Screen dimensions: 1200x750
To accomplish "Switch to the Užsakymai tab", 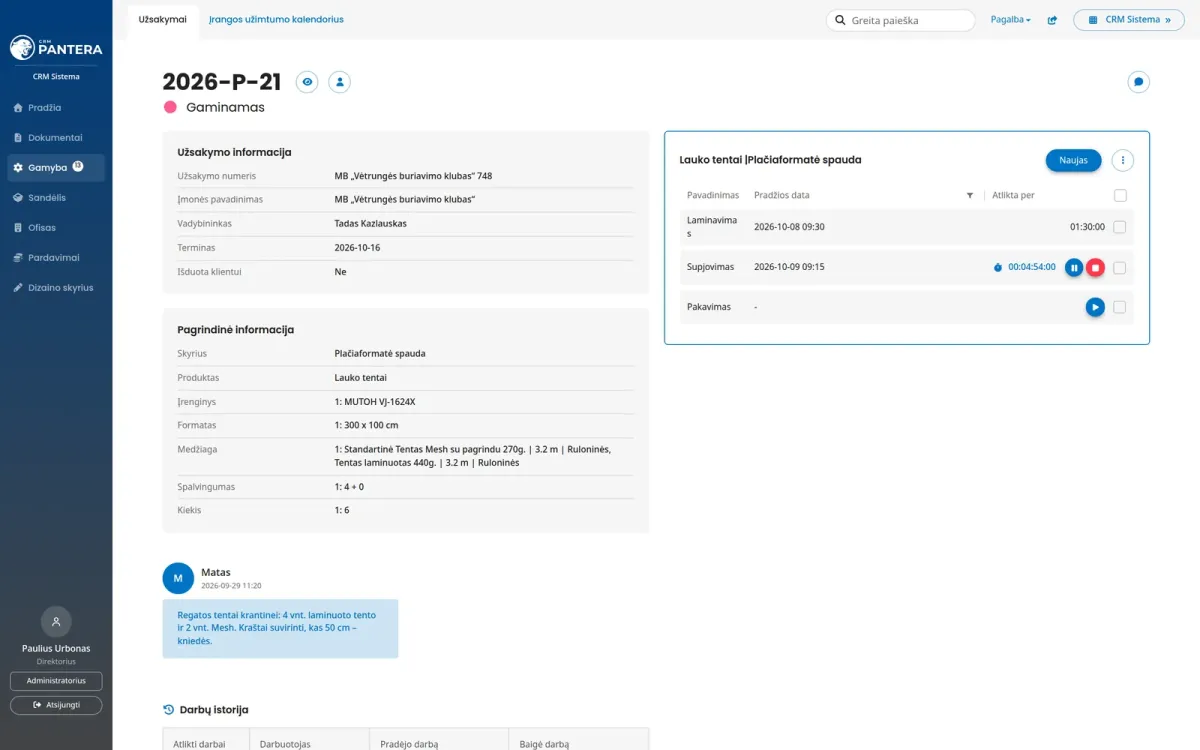I will [163, 20].
